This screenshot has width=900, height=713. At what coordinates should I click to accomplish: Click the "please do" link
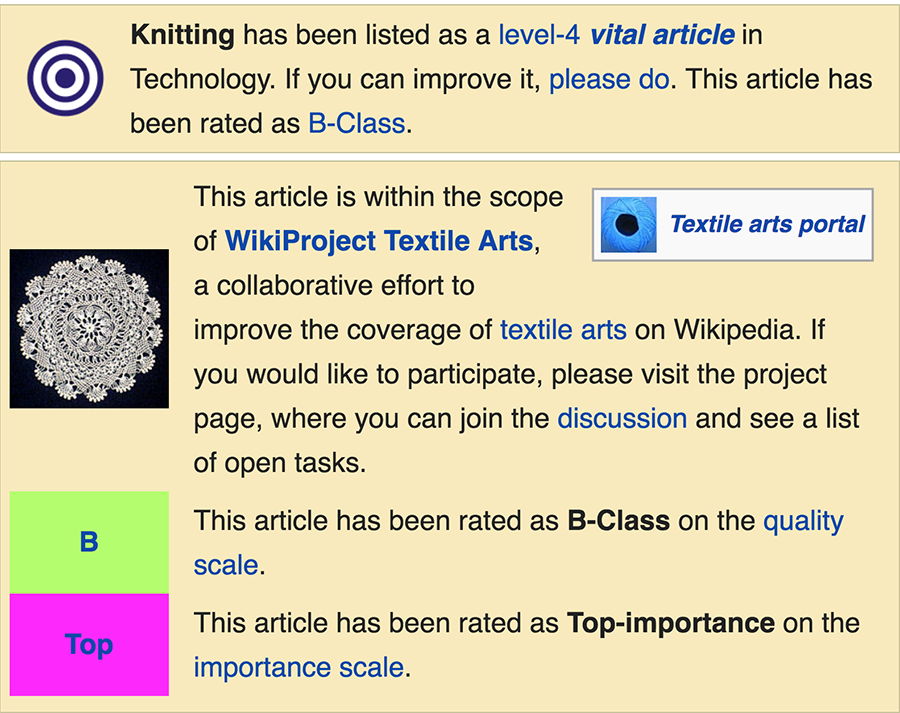click(609, 79)
